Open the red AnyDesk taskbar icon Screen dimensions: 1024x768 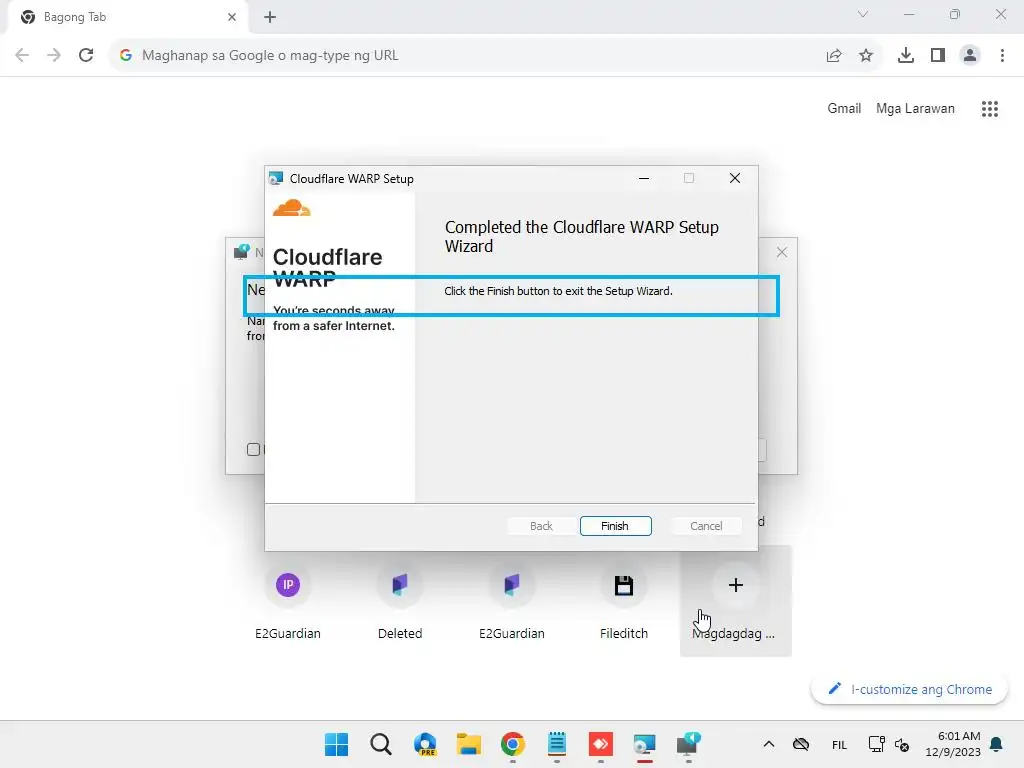(600, 744)
